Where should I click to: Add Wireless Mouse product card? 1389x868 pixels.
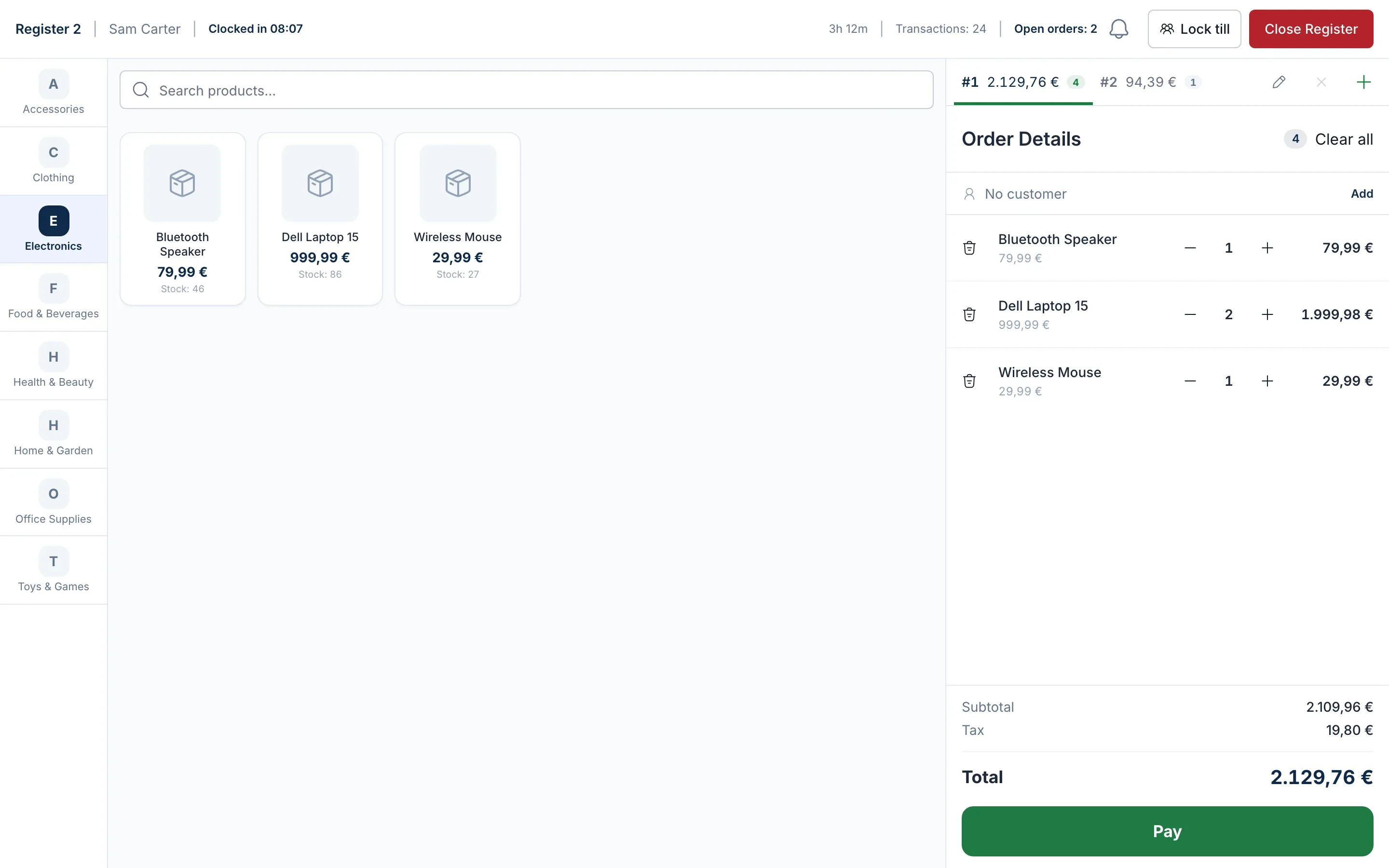pyautogui.click(x=457, y=219)
